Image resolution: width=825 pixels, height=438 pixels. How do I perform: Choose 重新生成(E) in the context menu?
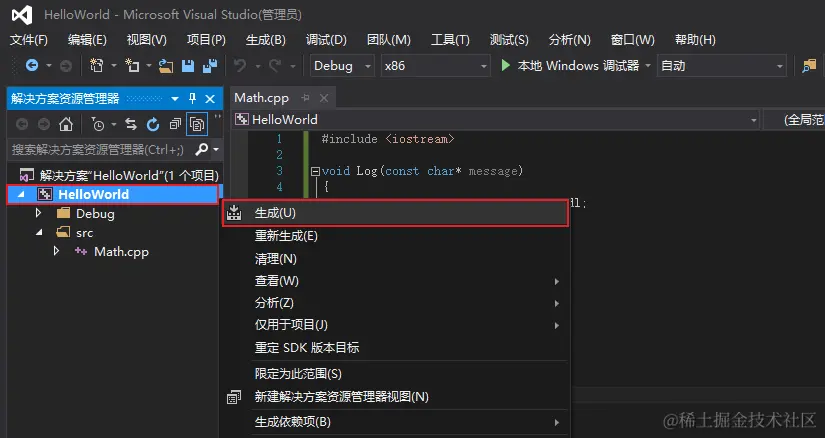(x=396, y=236)
